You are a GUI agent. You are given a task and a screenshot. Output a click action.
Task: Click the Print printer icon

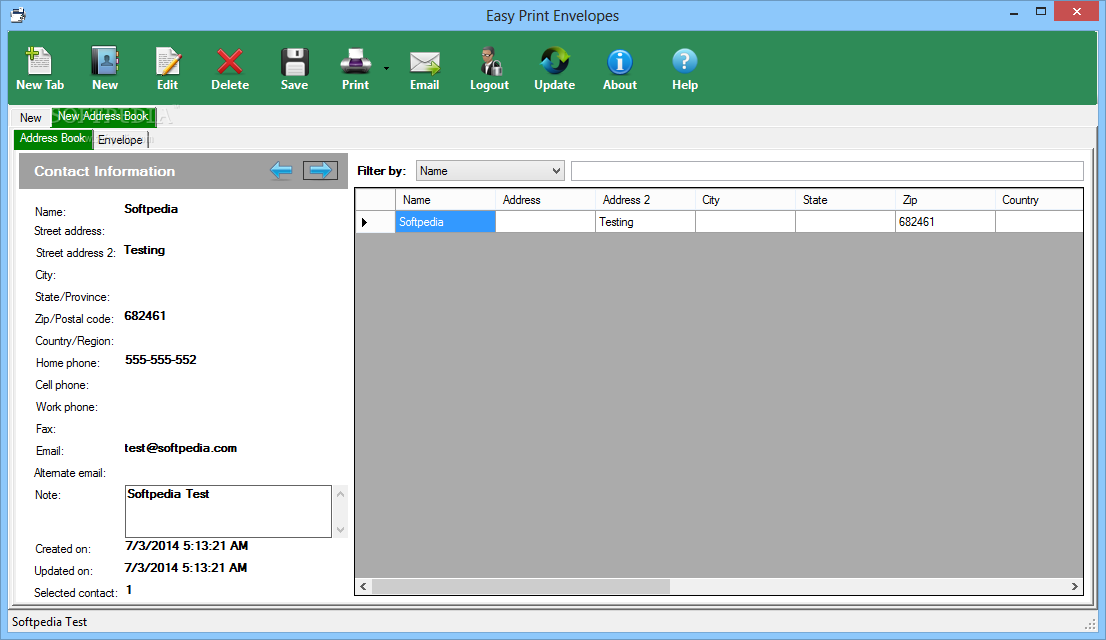pyautogui.click(x=356, y=61)
